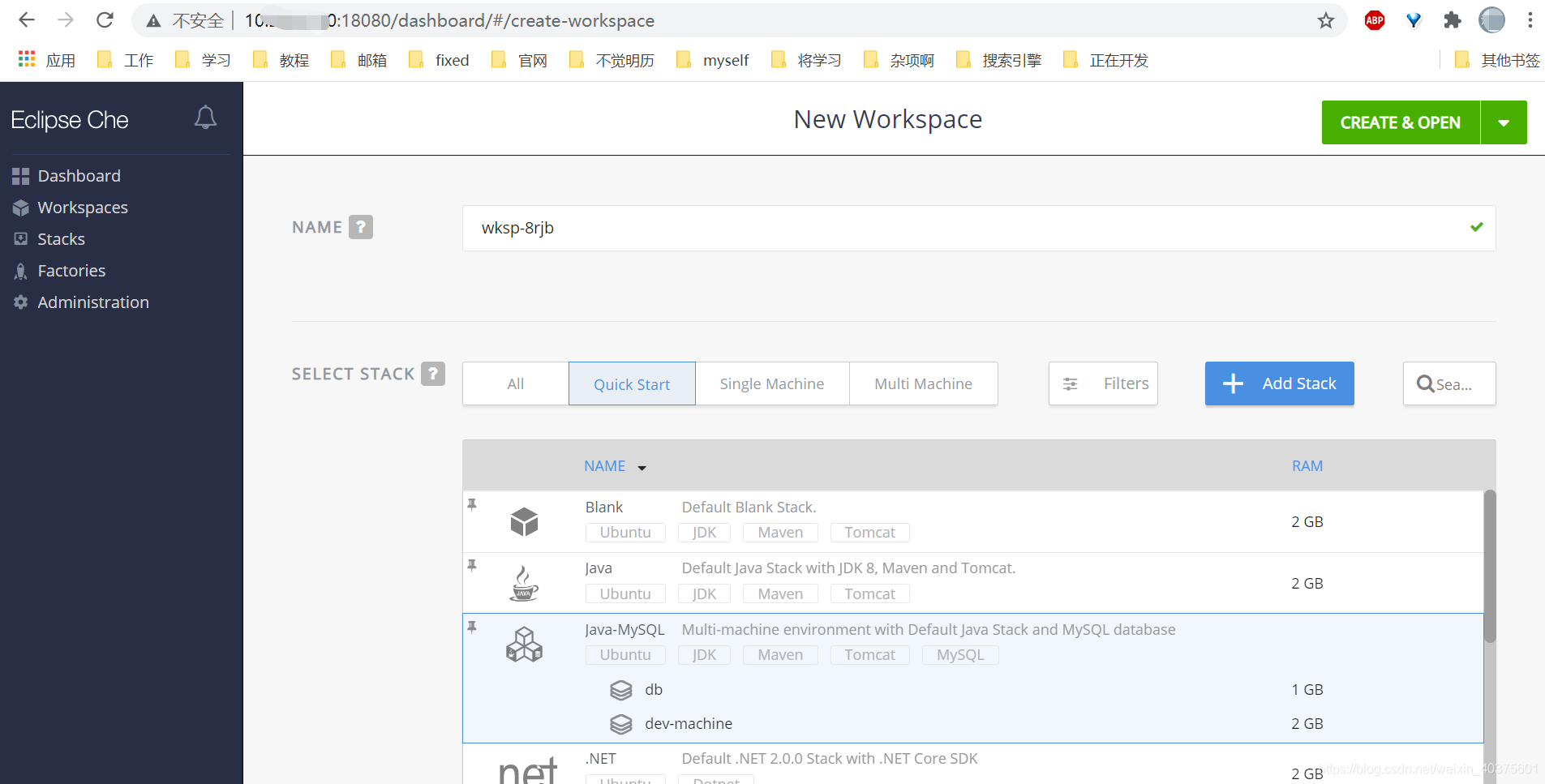Show help for SELECT STACK
Image resolution: width=1545 pixels, height=784 pixels.
click(433, 374)
